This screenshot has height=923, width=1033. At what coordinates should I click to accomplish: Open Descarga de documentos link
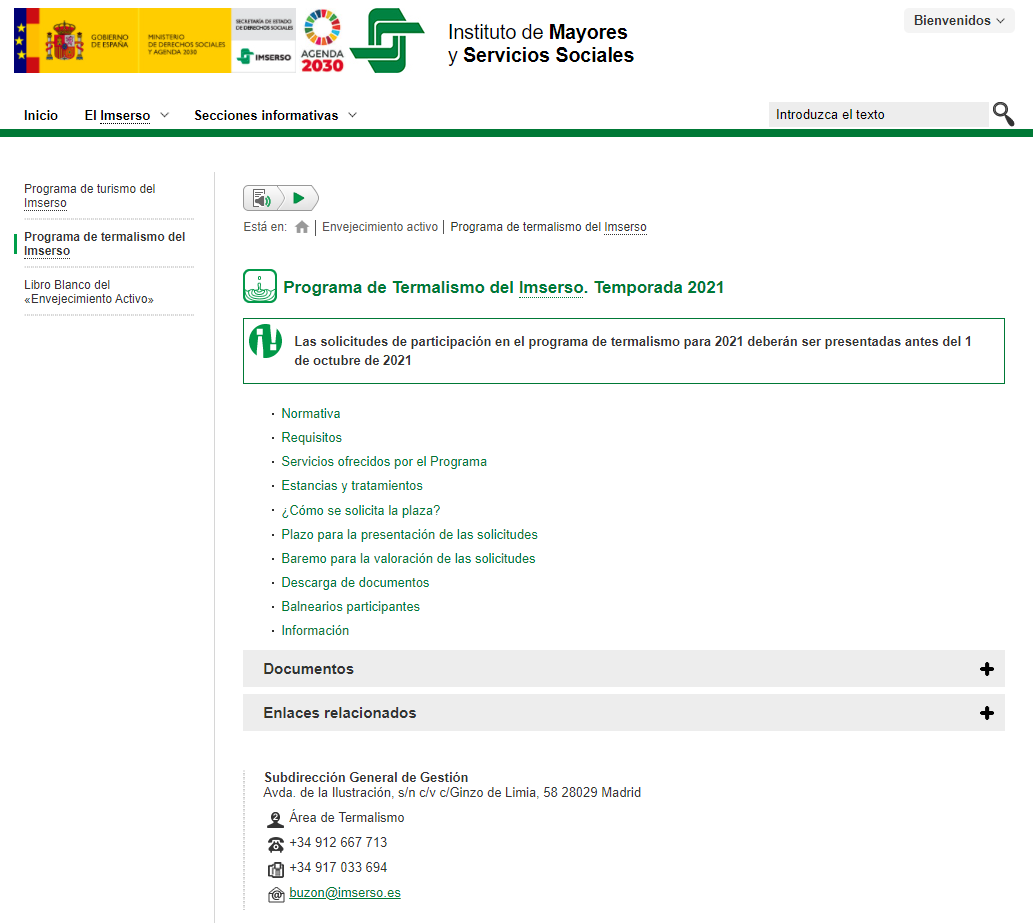(x=355, y=582)
